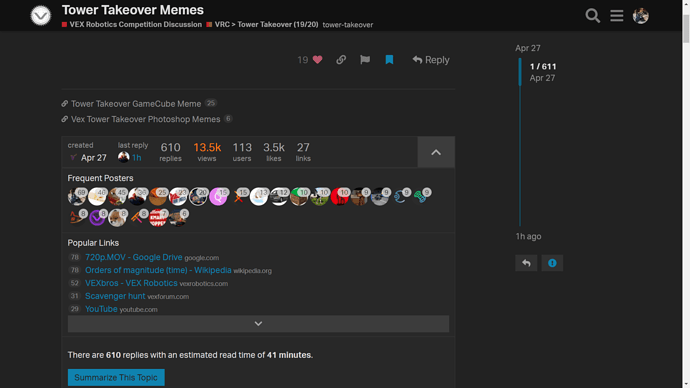Click the 113 users count
690x388 pixels.
coord(242,152)
